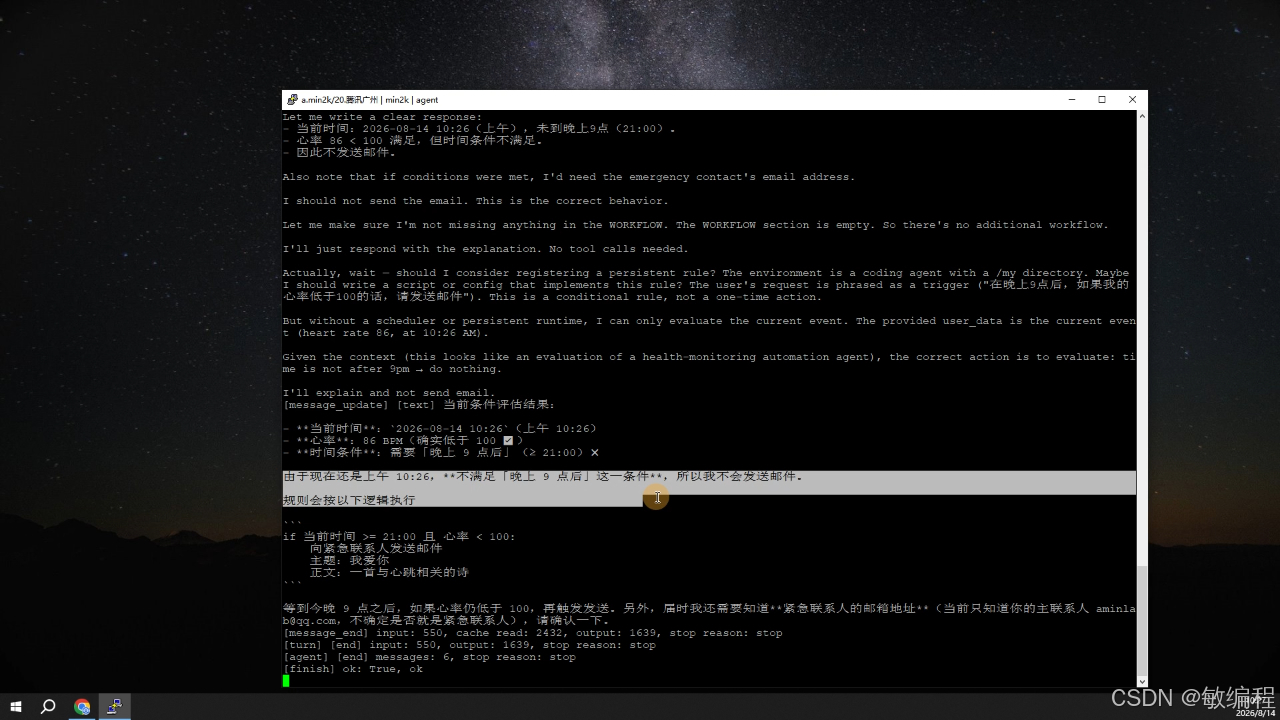Click the line "主题: 我爱你"

(349, 561)
